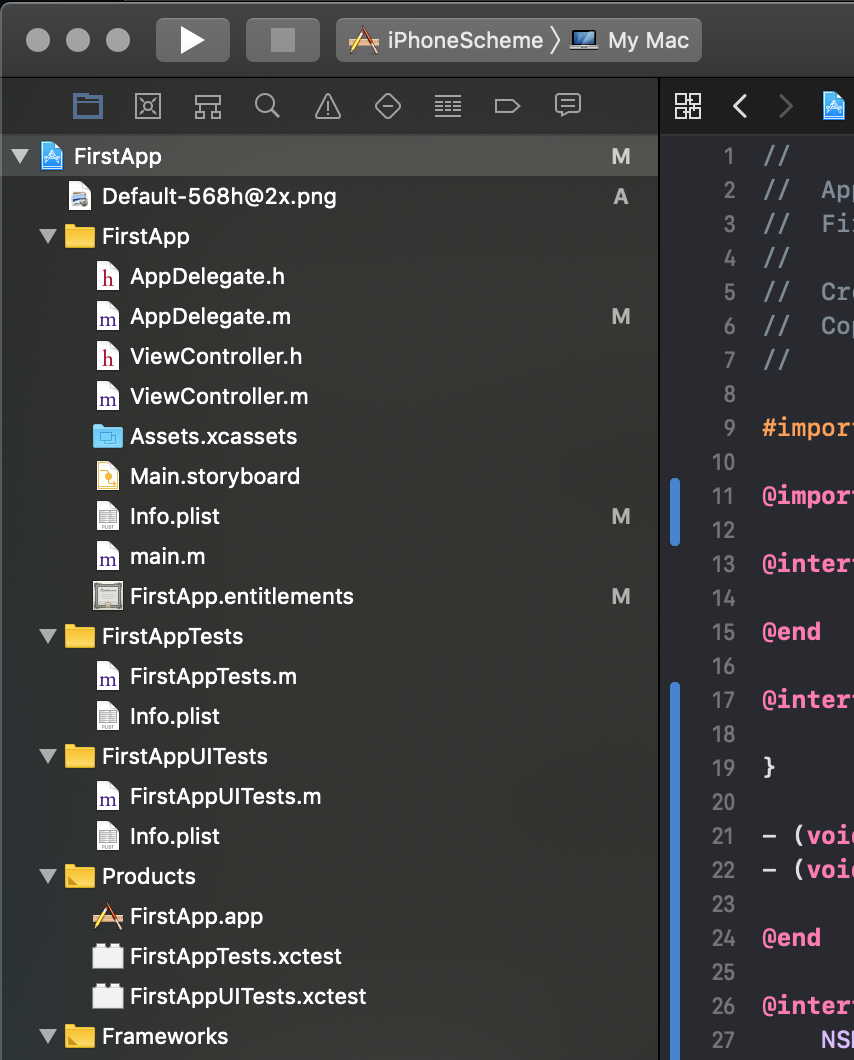Open the Report navigator speech bubble icon
This screenshot has height=1060, width=854.
pos(568,105)
